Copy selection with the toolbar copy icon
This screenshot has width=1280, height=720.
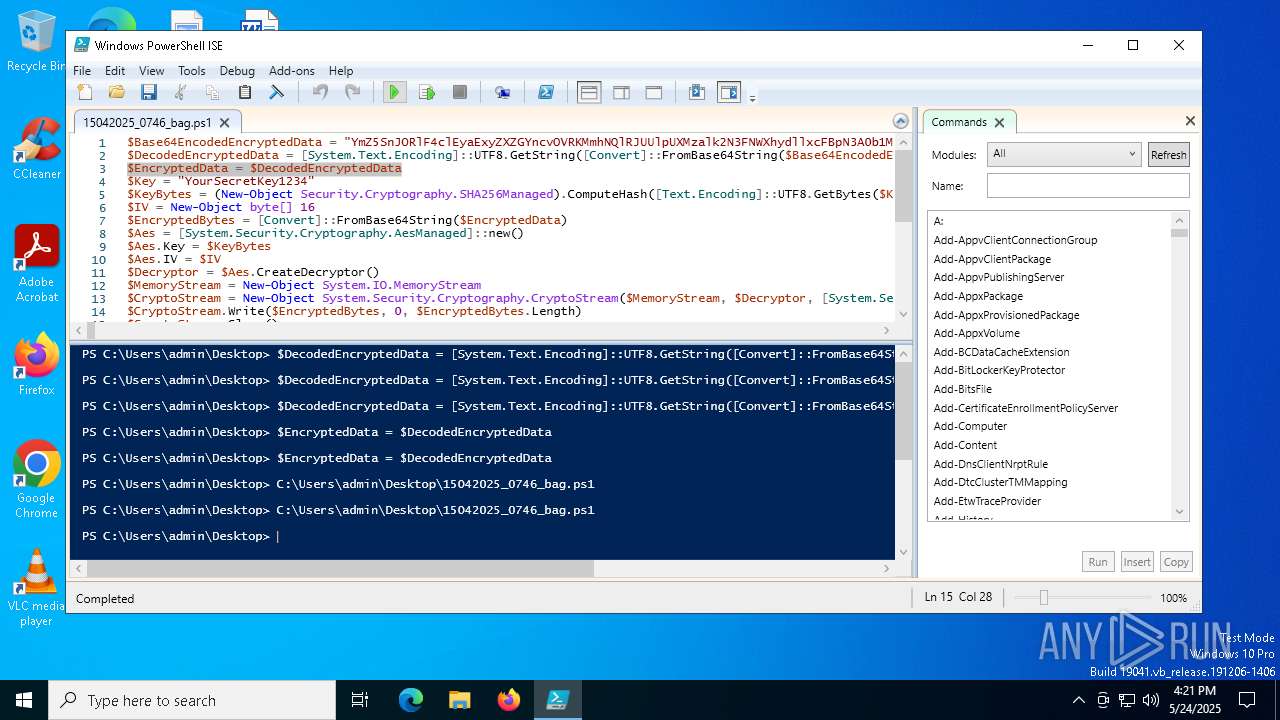pyautogui.click(x=212, y=92)
